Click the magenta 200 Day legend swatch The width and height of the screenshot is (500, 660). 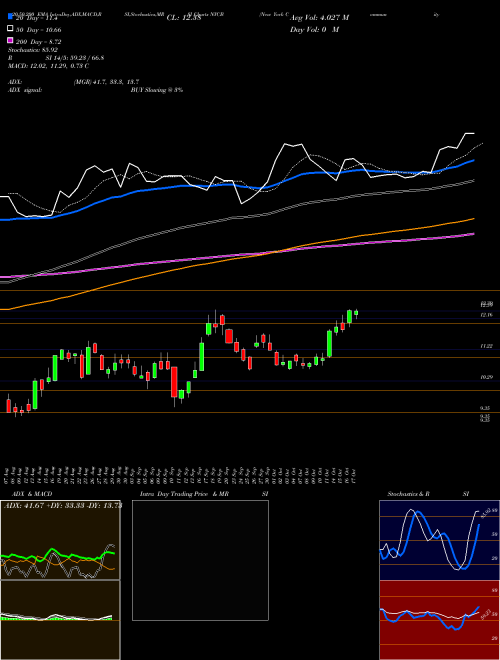[10, 40]
